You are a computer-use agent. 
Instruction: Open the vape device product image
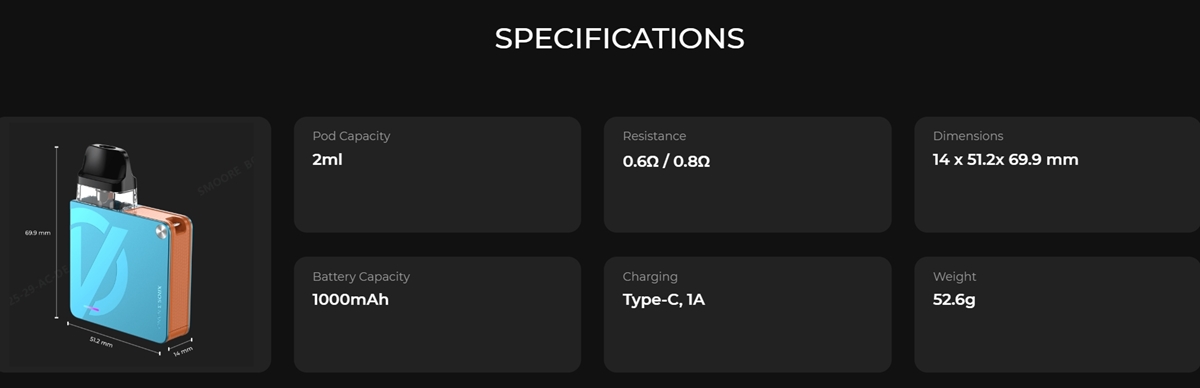(135, 245)
